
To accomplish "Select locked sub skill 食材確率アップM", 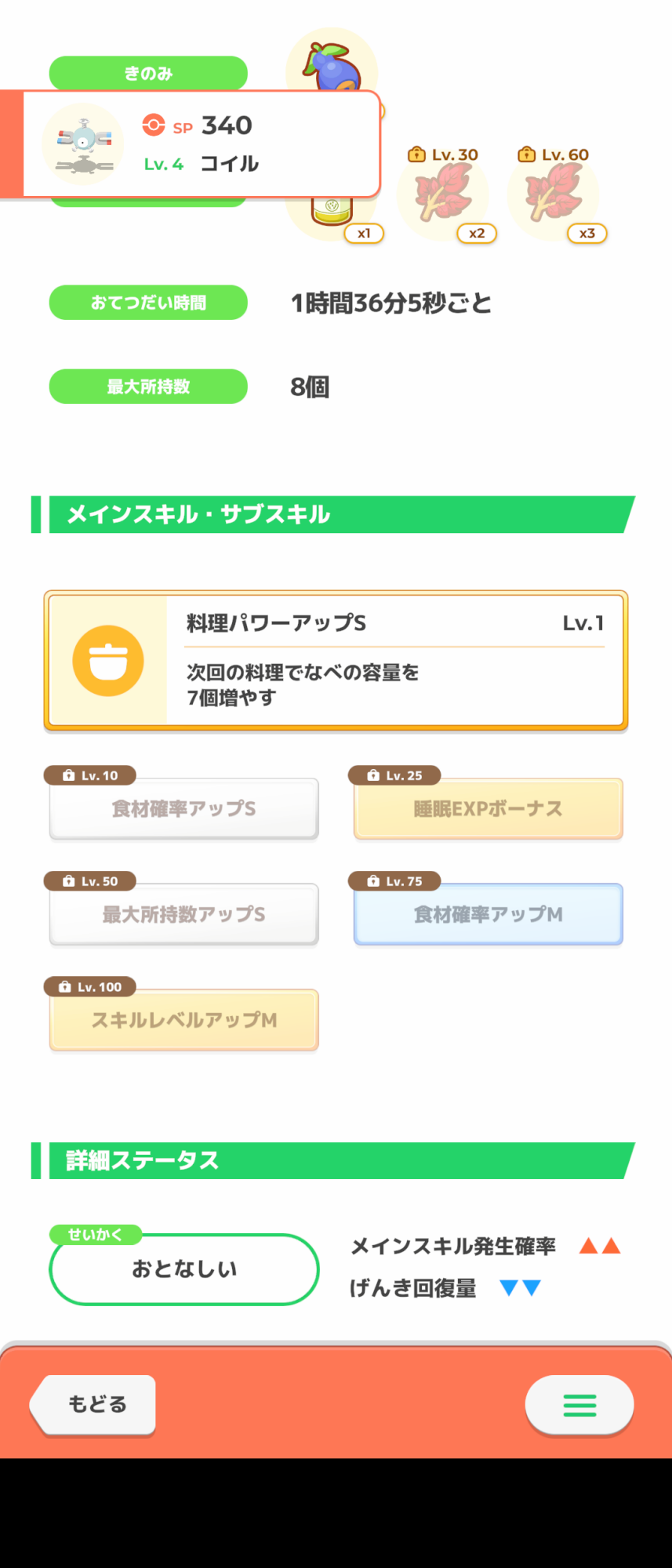I will [x=489, y=914].
